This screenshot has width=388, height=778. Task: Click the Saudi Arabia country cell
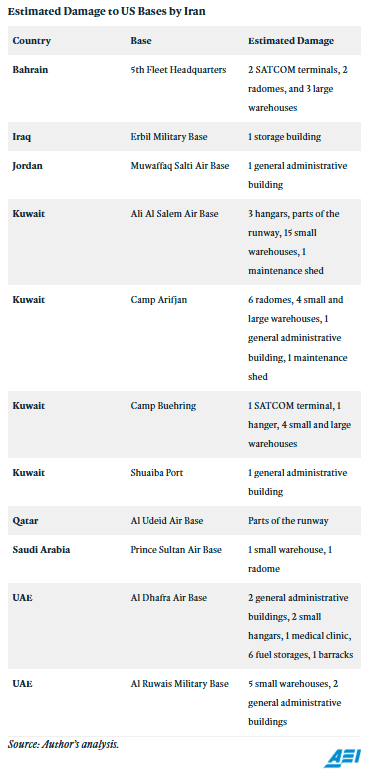tap(41, 549)
